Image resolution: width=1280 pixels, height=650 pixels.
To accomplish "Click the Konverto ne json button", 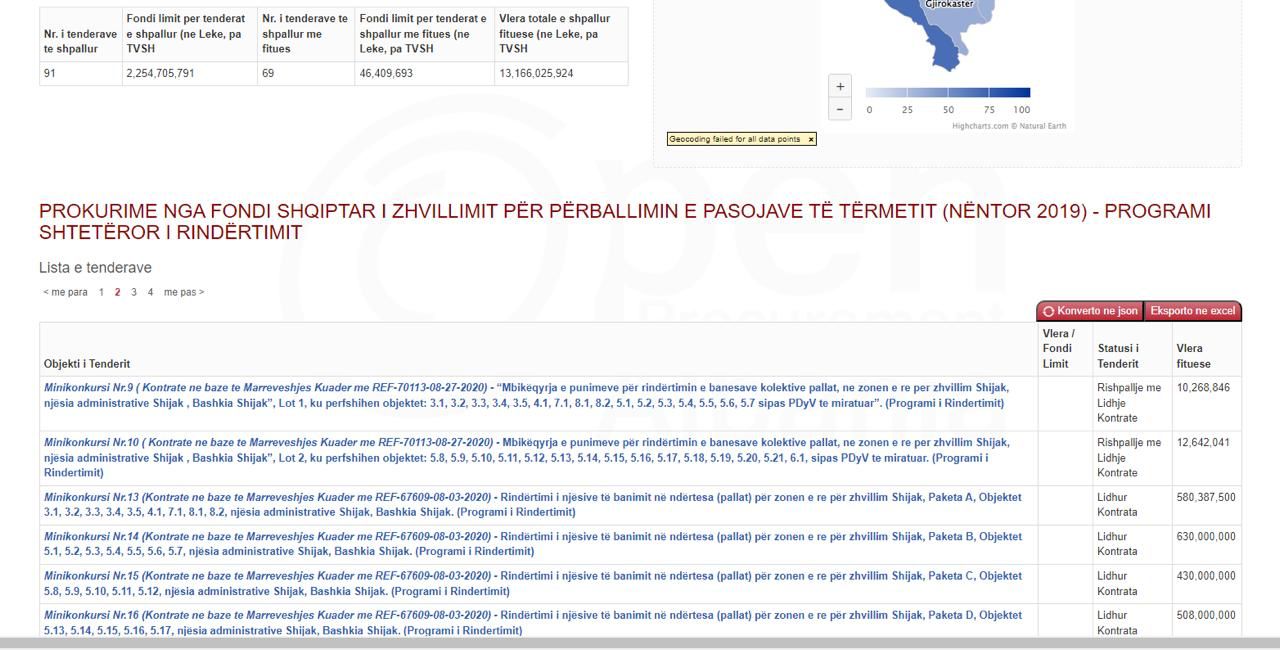I will click(x=1090, y=311).
